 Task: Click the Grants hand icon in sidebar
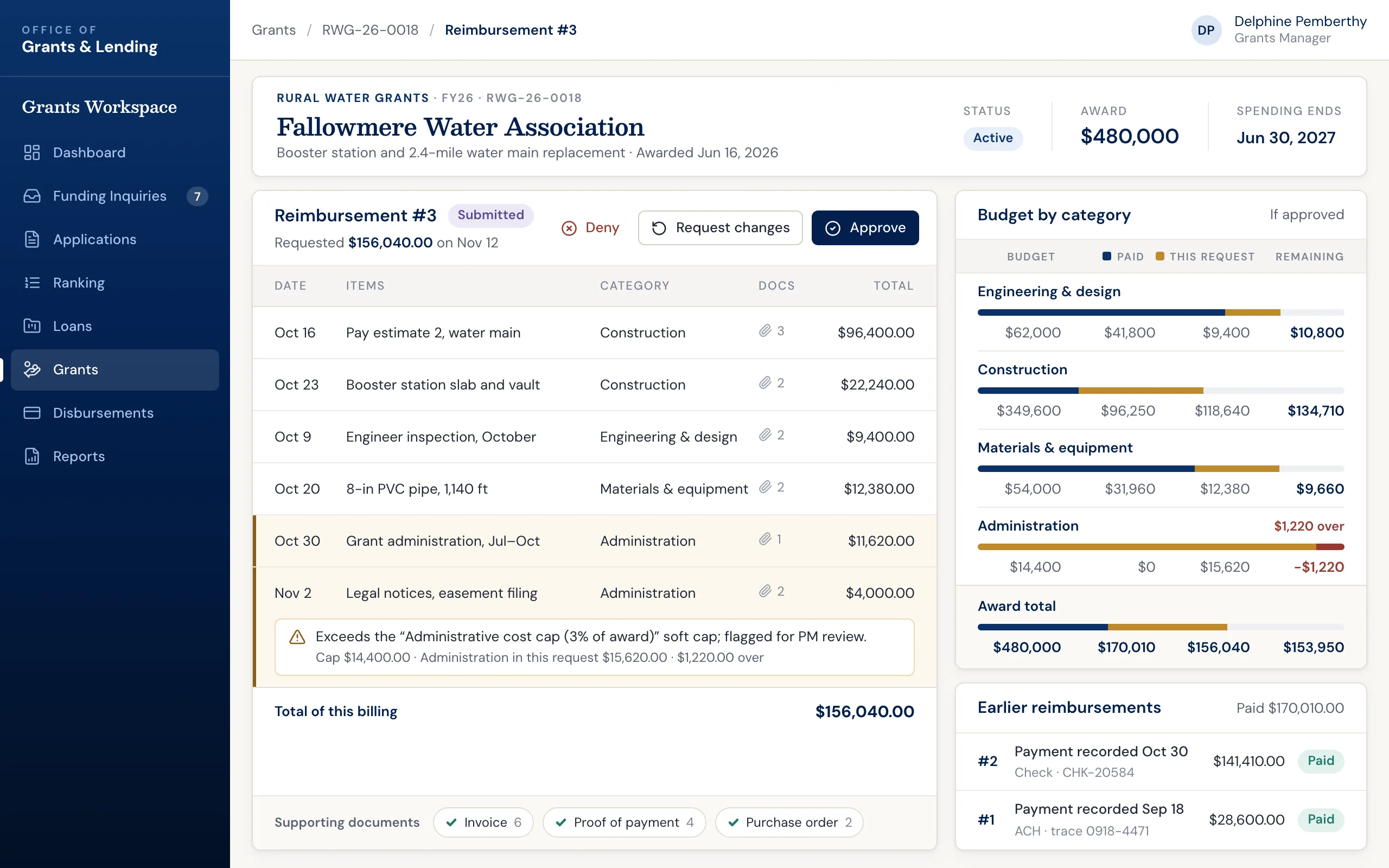coord(32,369)
